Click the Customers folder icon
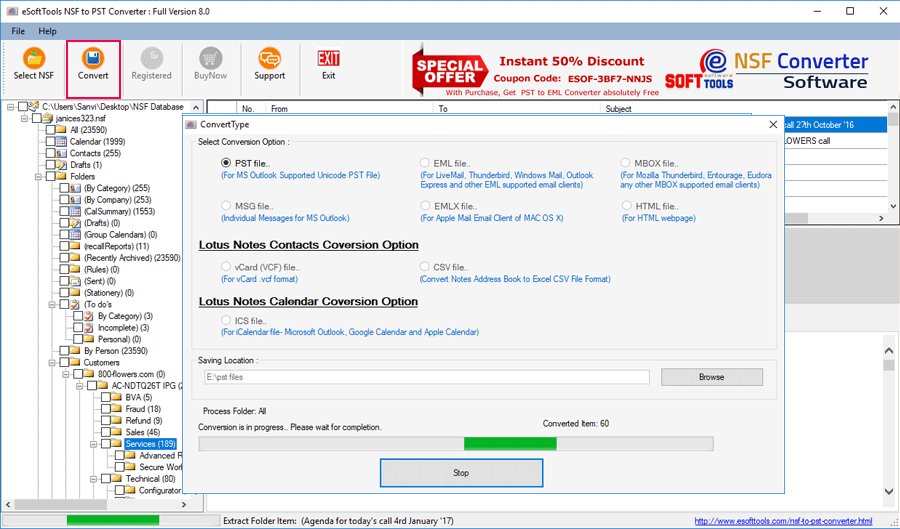The image size is (900, 529). point(75,363)
